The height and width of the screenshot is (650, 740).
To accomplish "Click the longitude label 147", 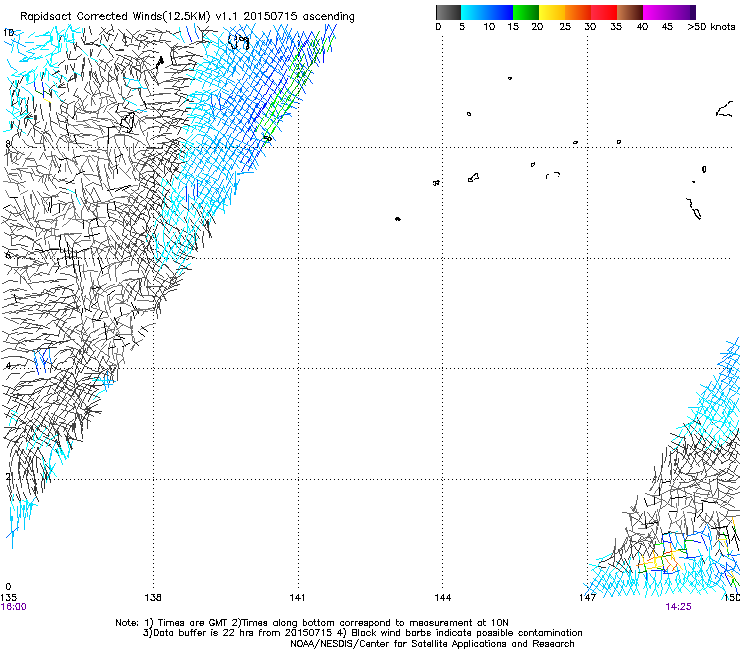I will [588, 598].
